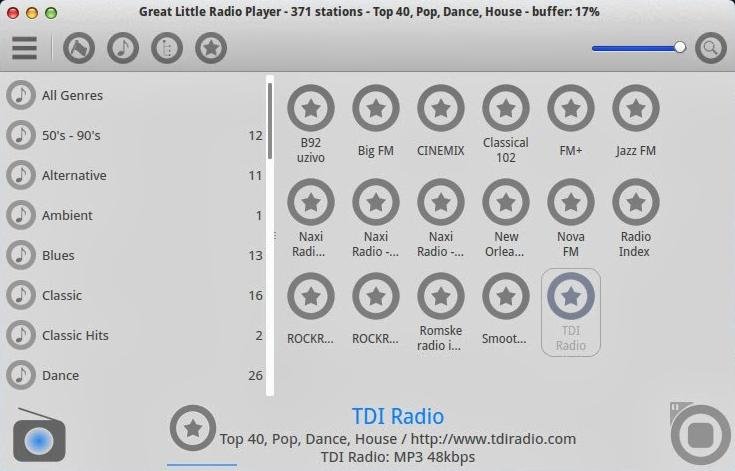Screen dimensions: 735x471
Task: Open the hamburger main menu
Action: click(x=24, y=48)
